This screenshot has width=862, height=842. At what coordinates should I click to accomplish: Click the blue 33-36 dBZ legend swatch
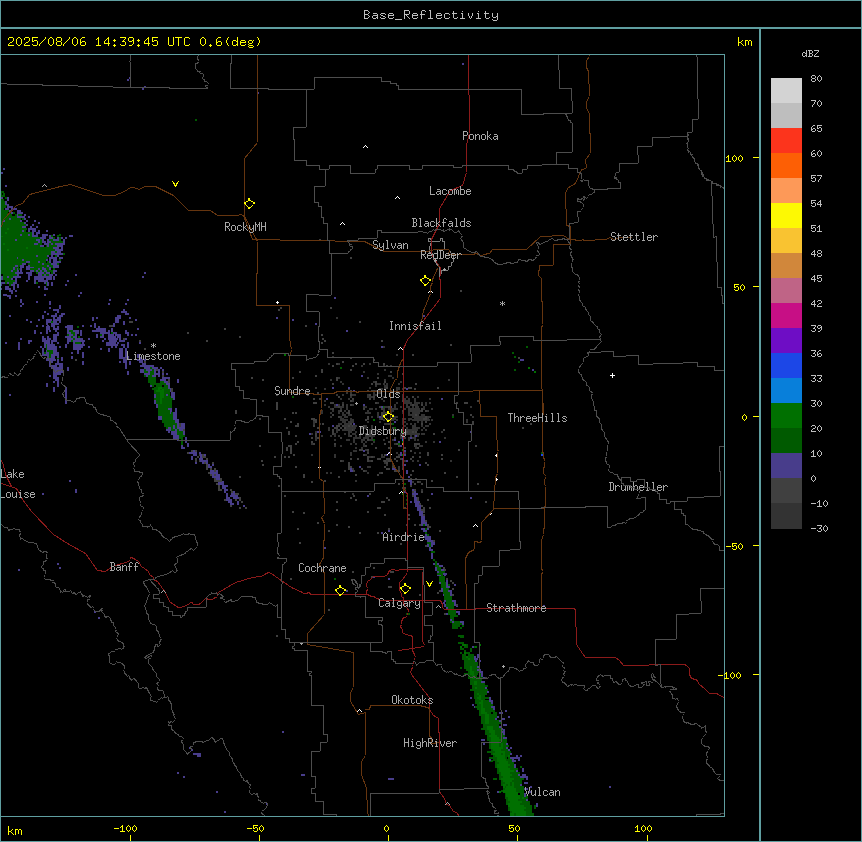click(786, 365)
